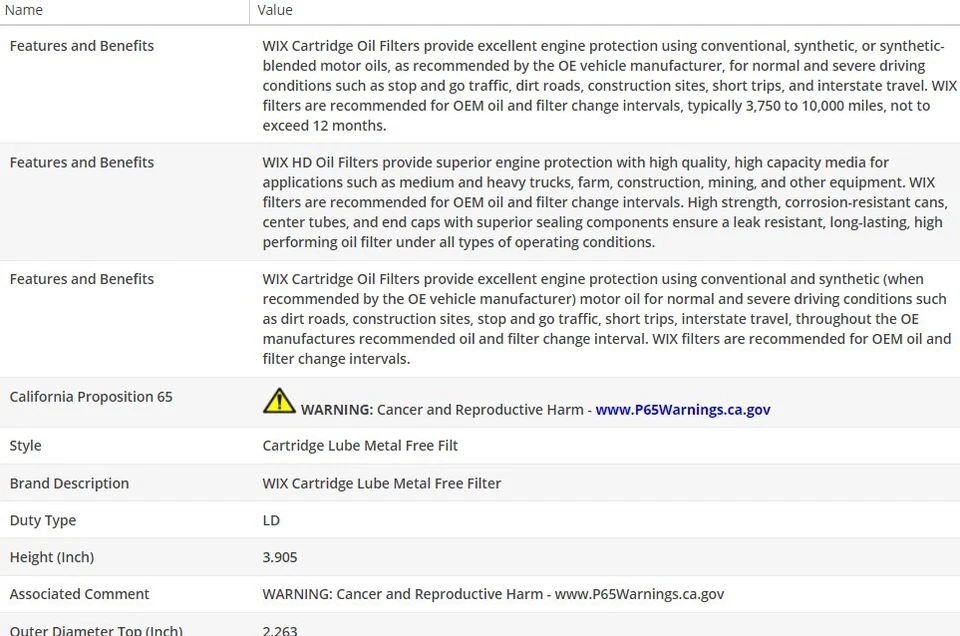Screen dimensions: 960x636
Task: Click the Style row label
Action: click(x=26, y=446)
